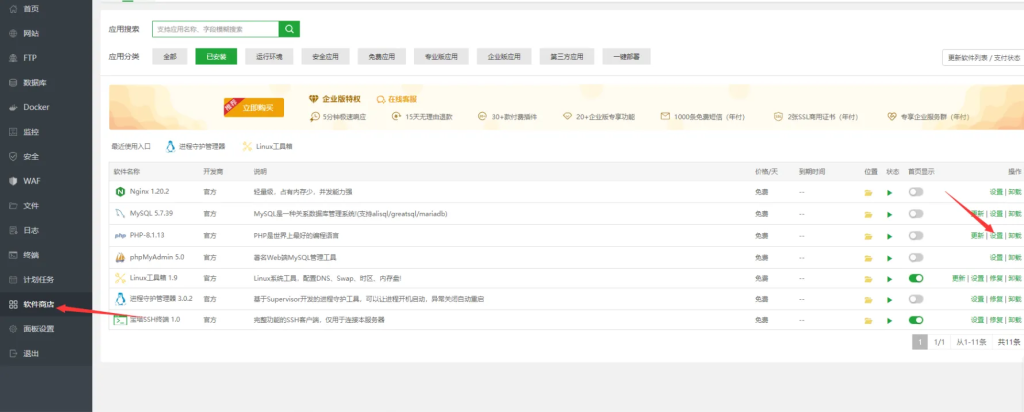Click the Nginx row green play status icon
The image size is (1024, 412).
pyautogui.click(x=889, y=193)
